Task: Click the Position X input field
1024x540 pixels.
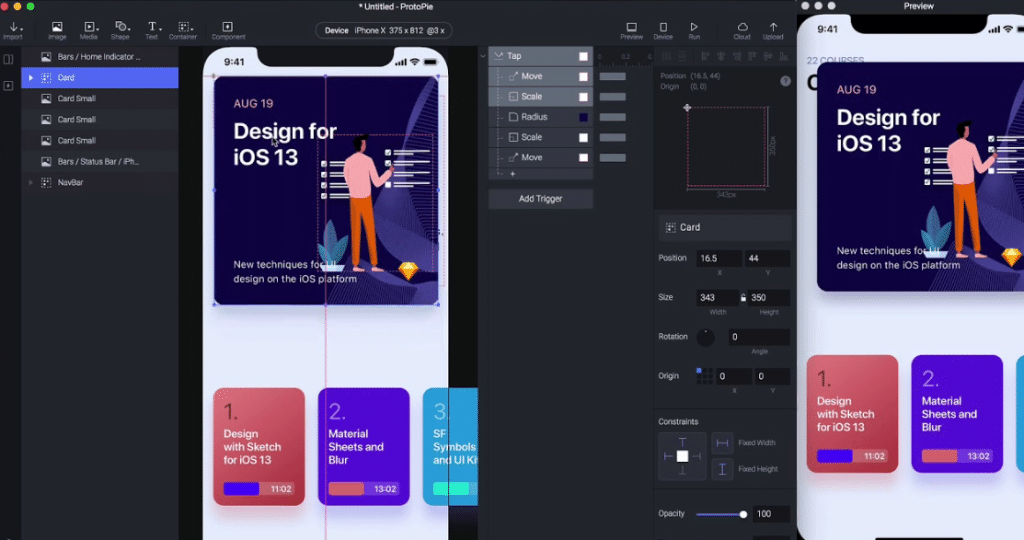Action: click(x=719, y=259)
